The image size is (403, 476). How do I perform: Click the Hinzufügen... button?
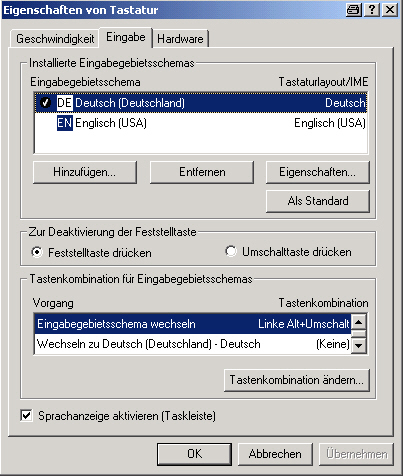point(85,172)
